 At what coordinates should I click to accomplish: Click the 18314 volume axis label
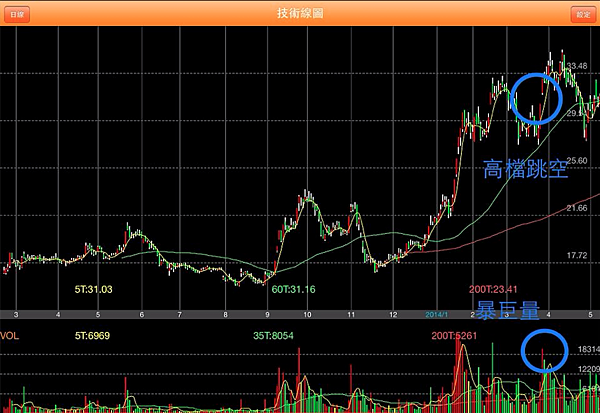point(589,349)
